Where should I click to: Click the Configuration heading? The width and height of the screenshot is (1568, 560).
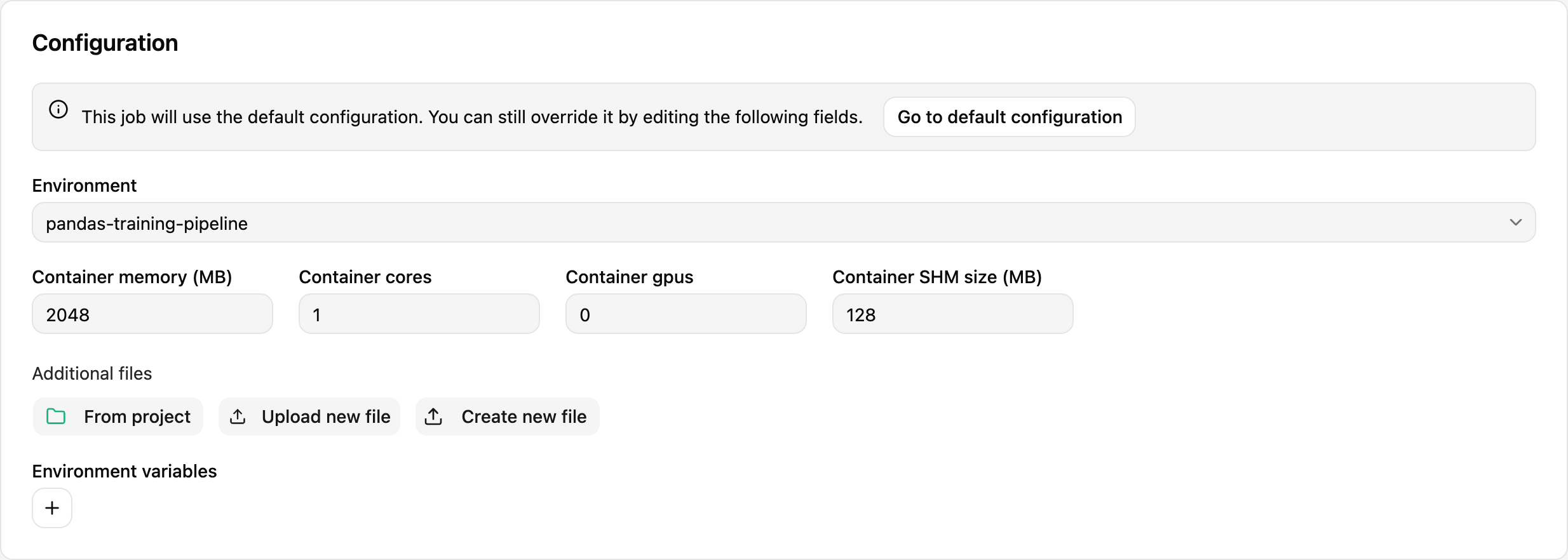[x=105, y=43]
